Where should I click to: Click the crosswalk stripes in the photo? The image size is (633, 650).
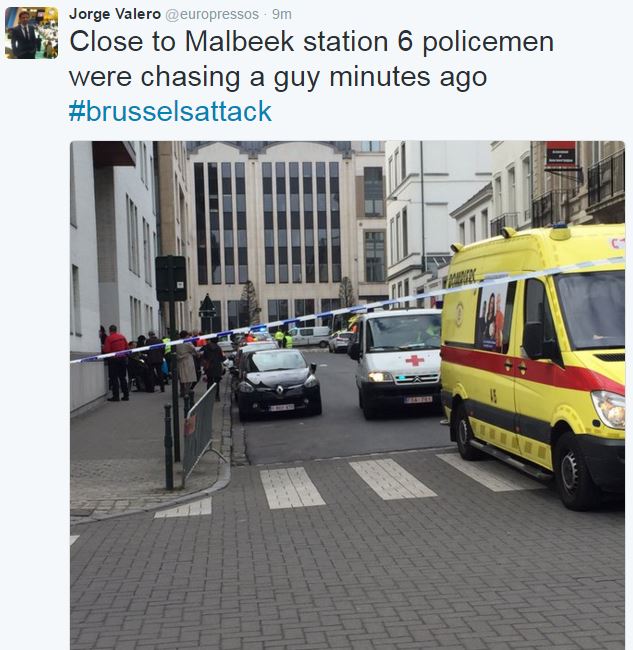pos(390,482)
